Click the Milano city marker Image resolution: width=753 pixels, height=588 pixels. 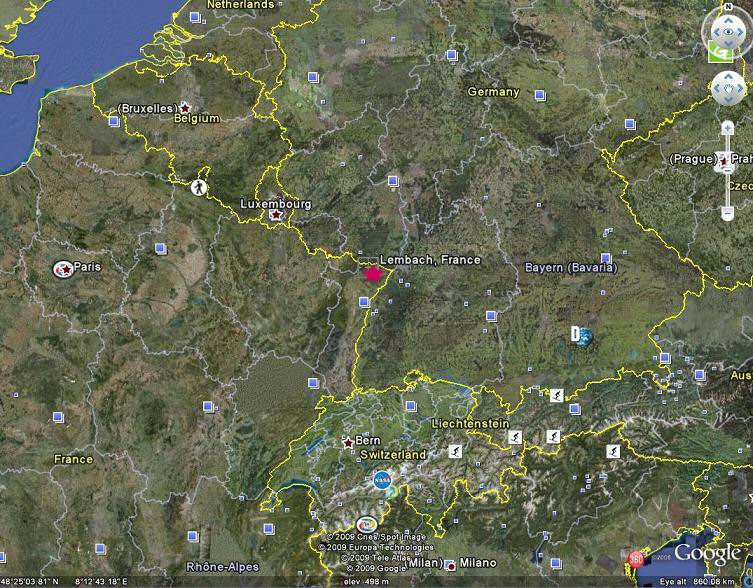tap(451, 563)
